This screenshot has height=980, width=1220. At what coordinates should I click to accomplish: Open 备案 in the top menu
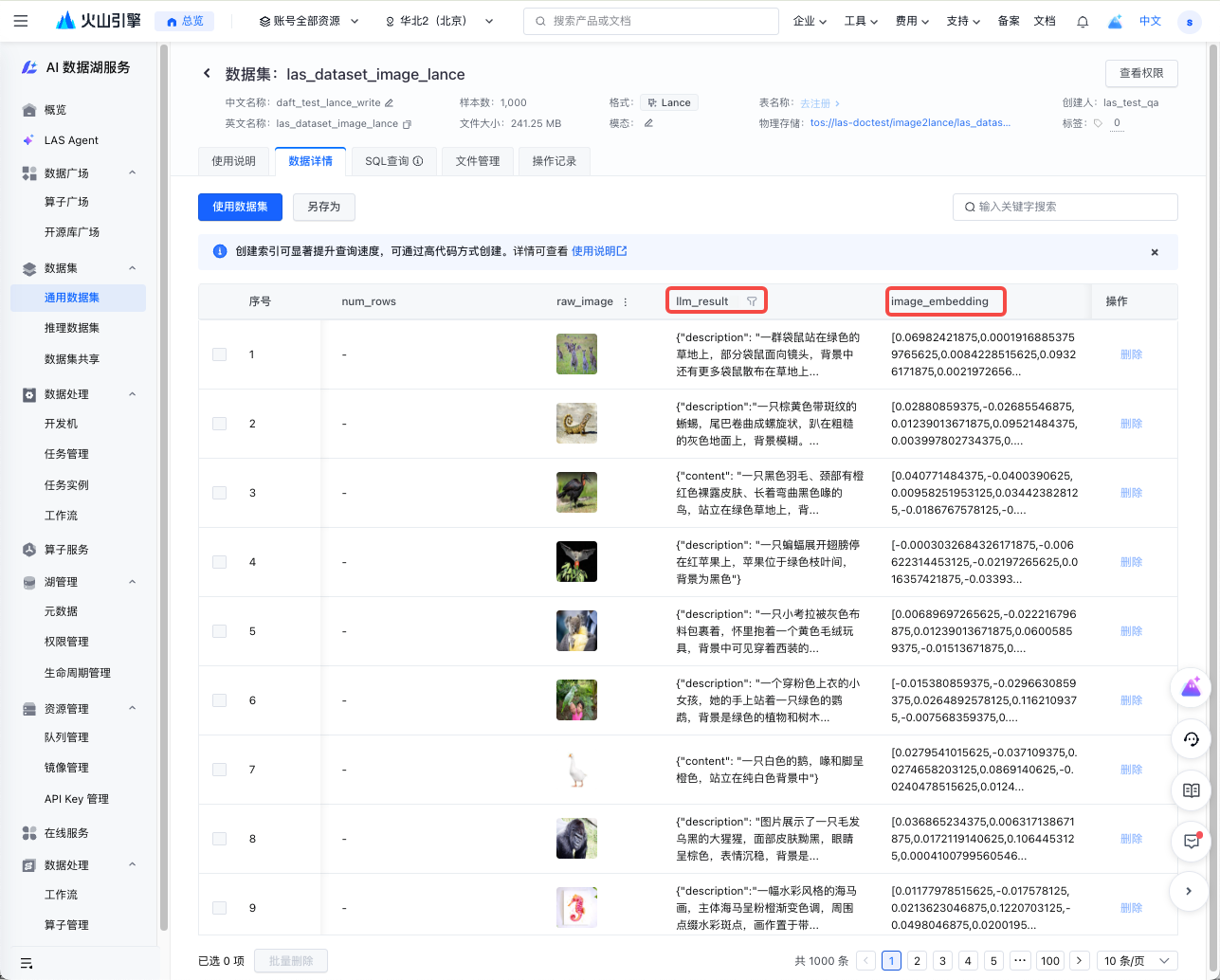pyautogui.click(x=1009, y=21)
